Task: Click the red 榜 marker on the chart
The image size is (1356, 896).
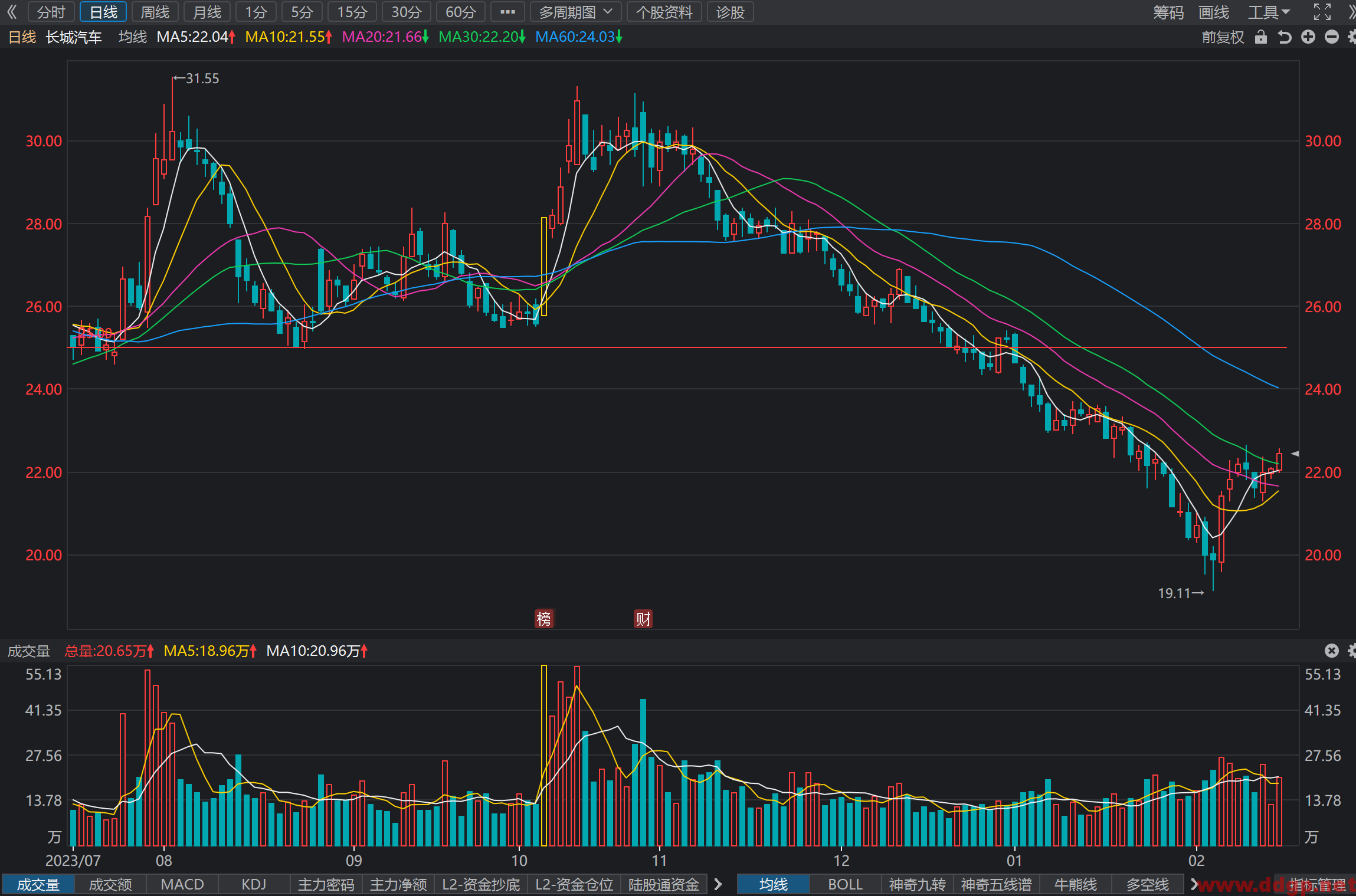Action: pos(543,619)
